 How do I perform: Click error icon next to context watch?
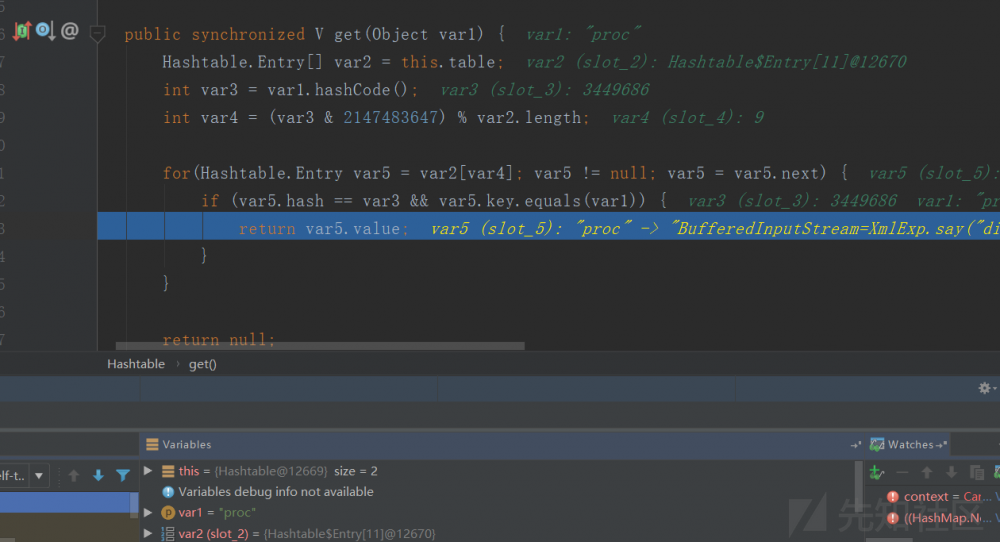tap(892, 496)
